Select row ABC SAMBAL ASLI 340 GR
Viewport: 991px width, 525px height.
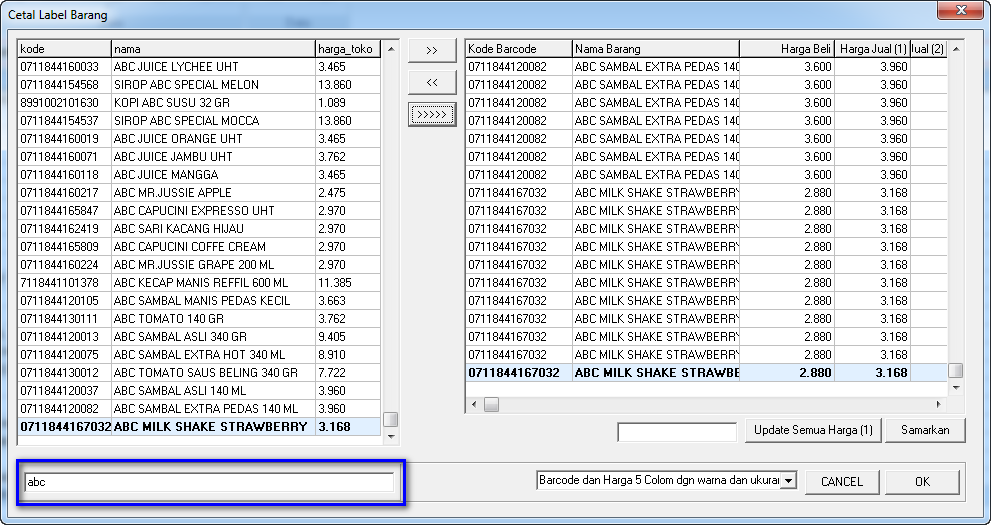click(200, 337)
